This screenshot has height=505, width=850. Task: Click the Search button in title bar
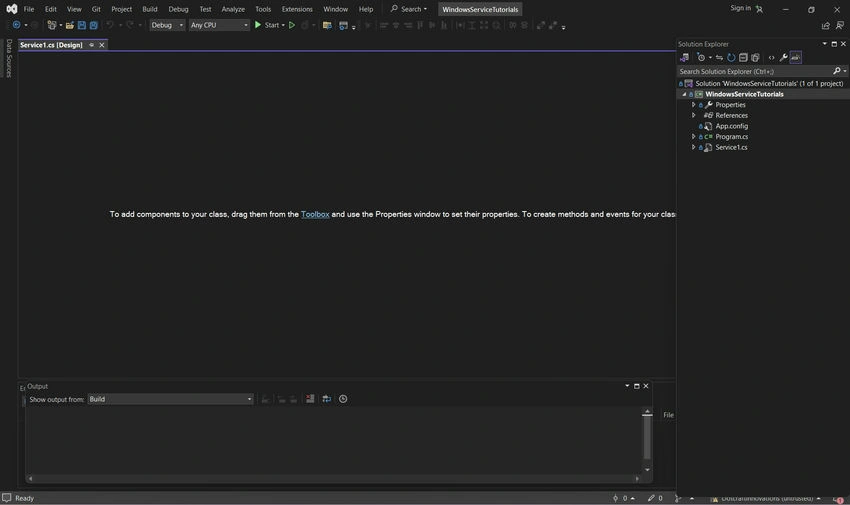point(409,9)
